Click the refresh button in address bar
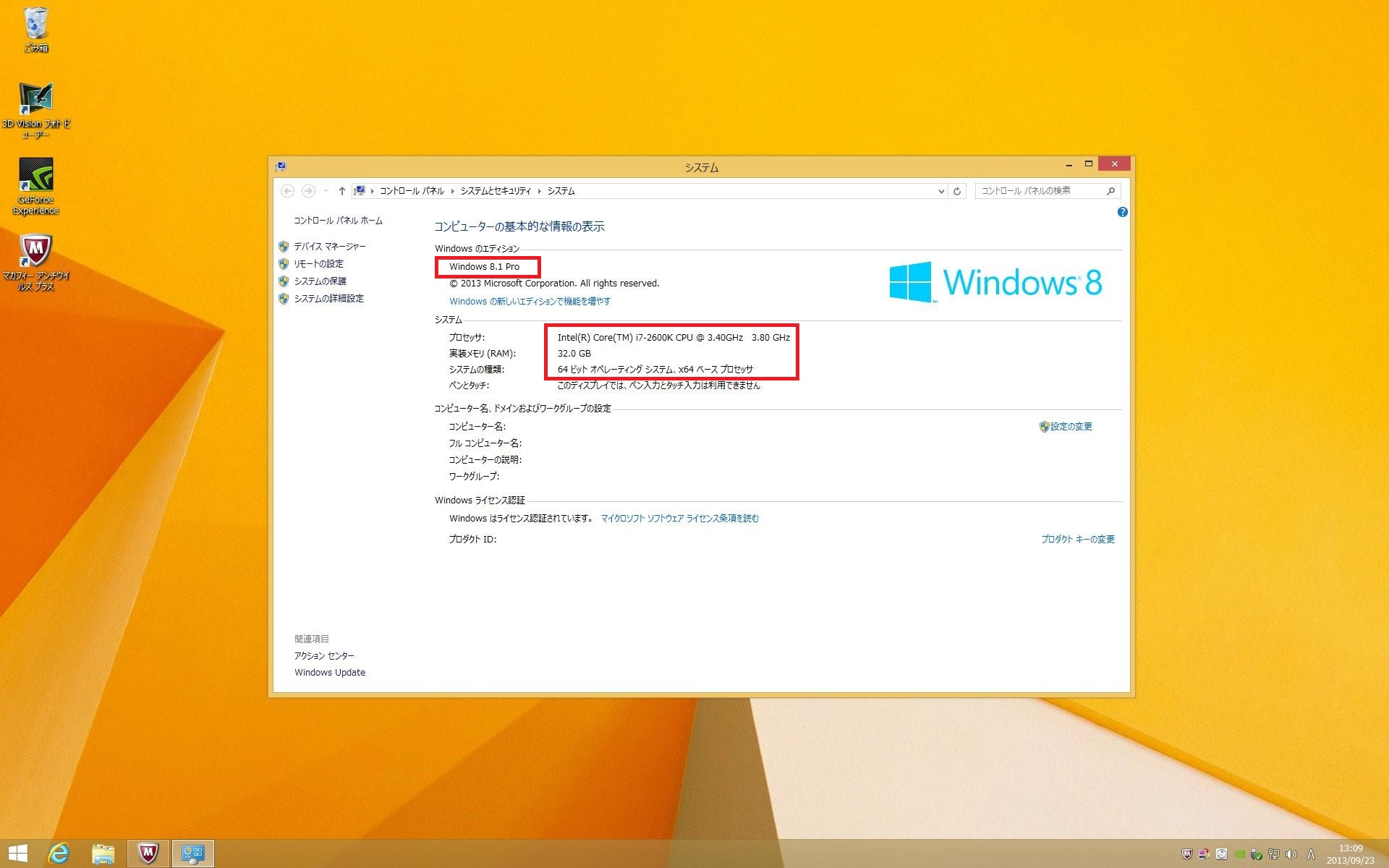 click(x=957, y=191)
